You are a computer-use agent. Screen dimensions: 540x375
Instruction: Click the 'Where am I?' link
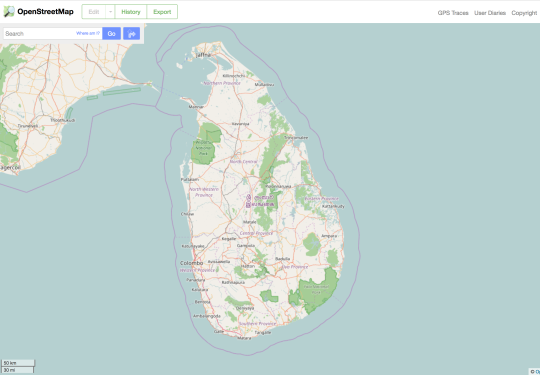coord(88,33)
